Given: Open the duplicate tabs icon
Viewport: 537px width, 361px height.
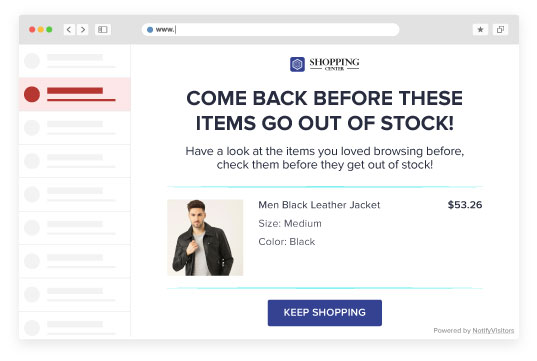Looking at the screenshot, I should pyautogui.click(x=500, y=29).
